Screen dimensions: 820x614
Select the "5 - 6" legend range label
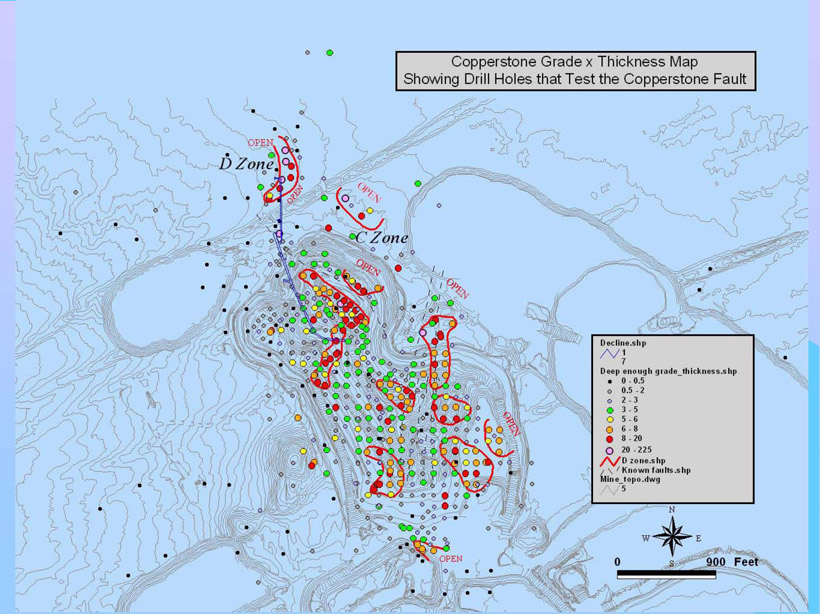(x=629, y=419)
